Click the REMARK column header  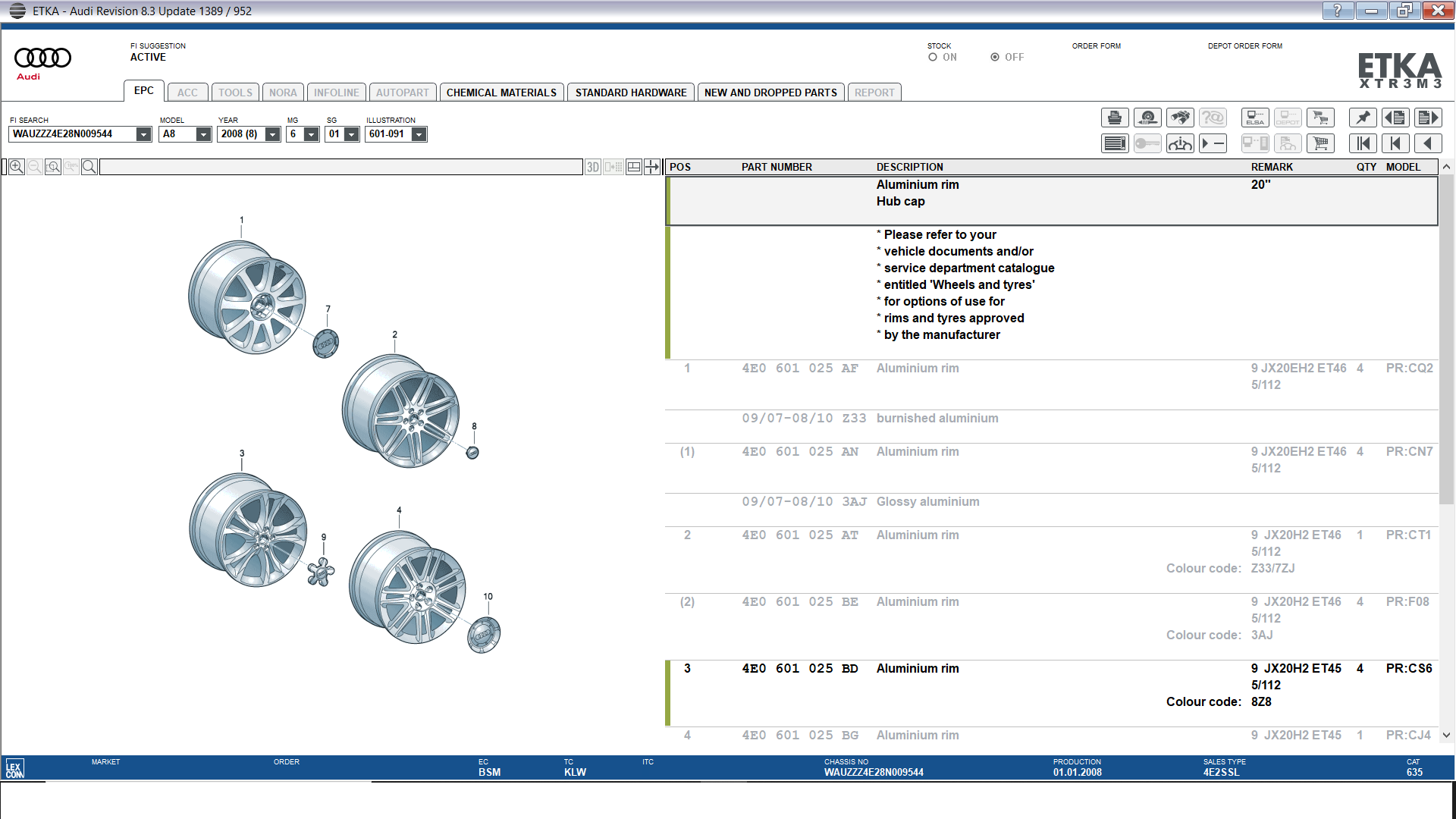1272,167
